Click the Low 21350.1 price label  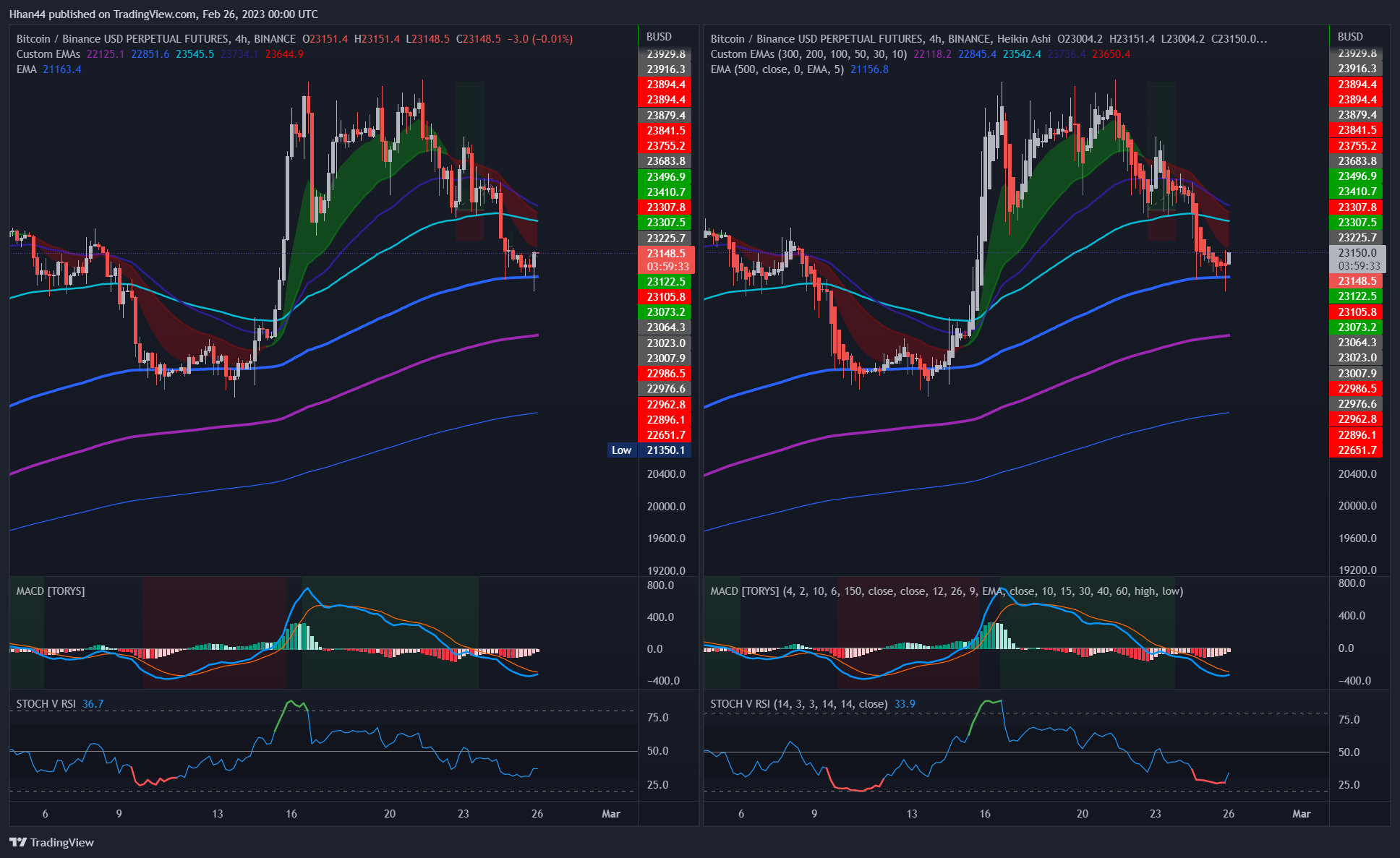[649, 450]
